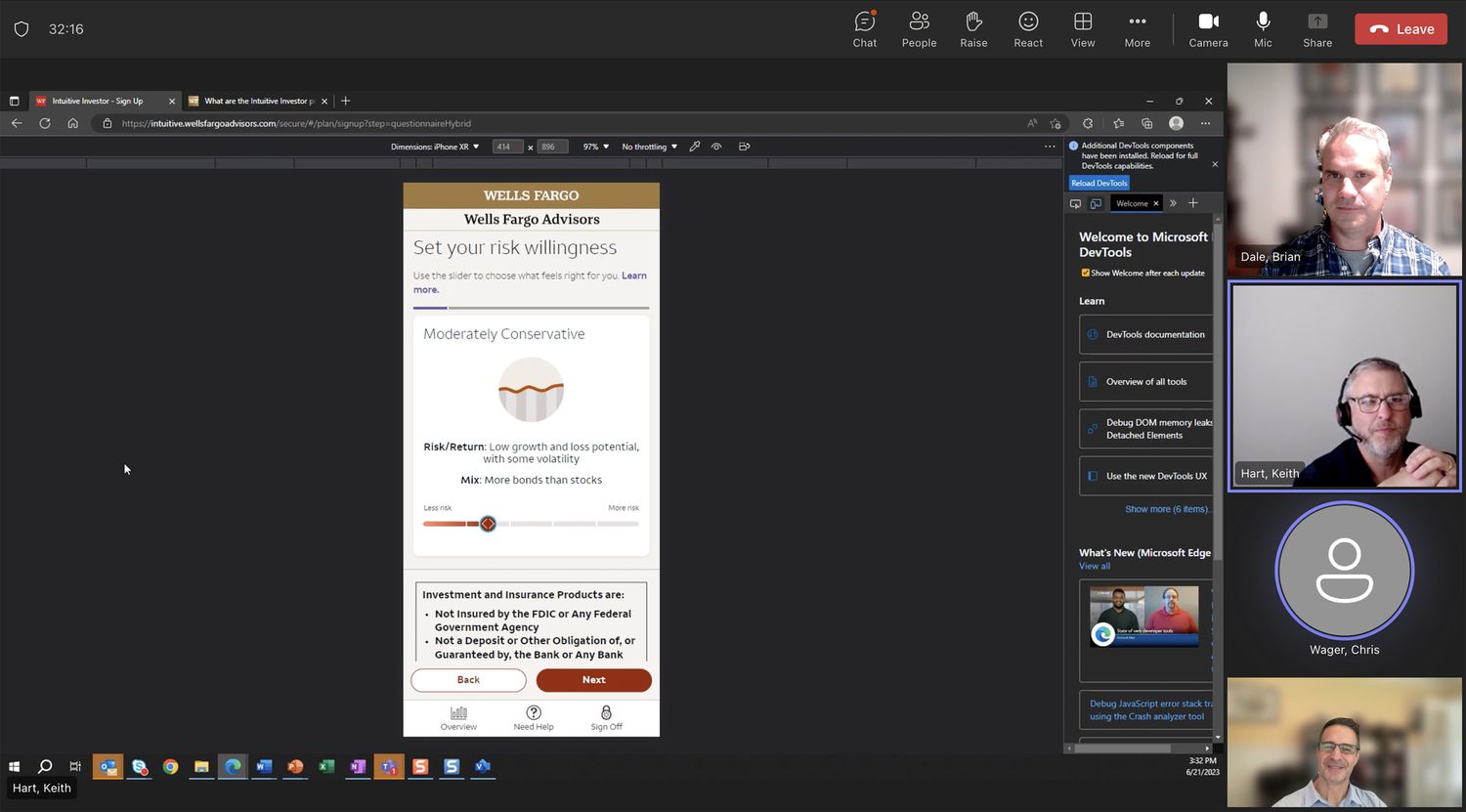Expand Show more (6 items)

[1167, 509]
